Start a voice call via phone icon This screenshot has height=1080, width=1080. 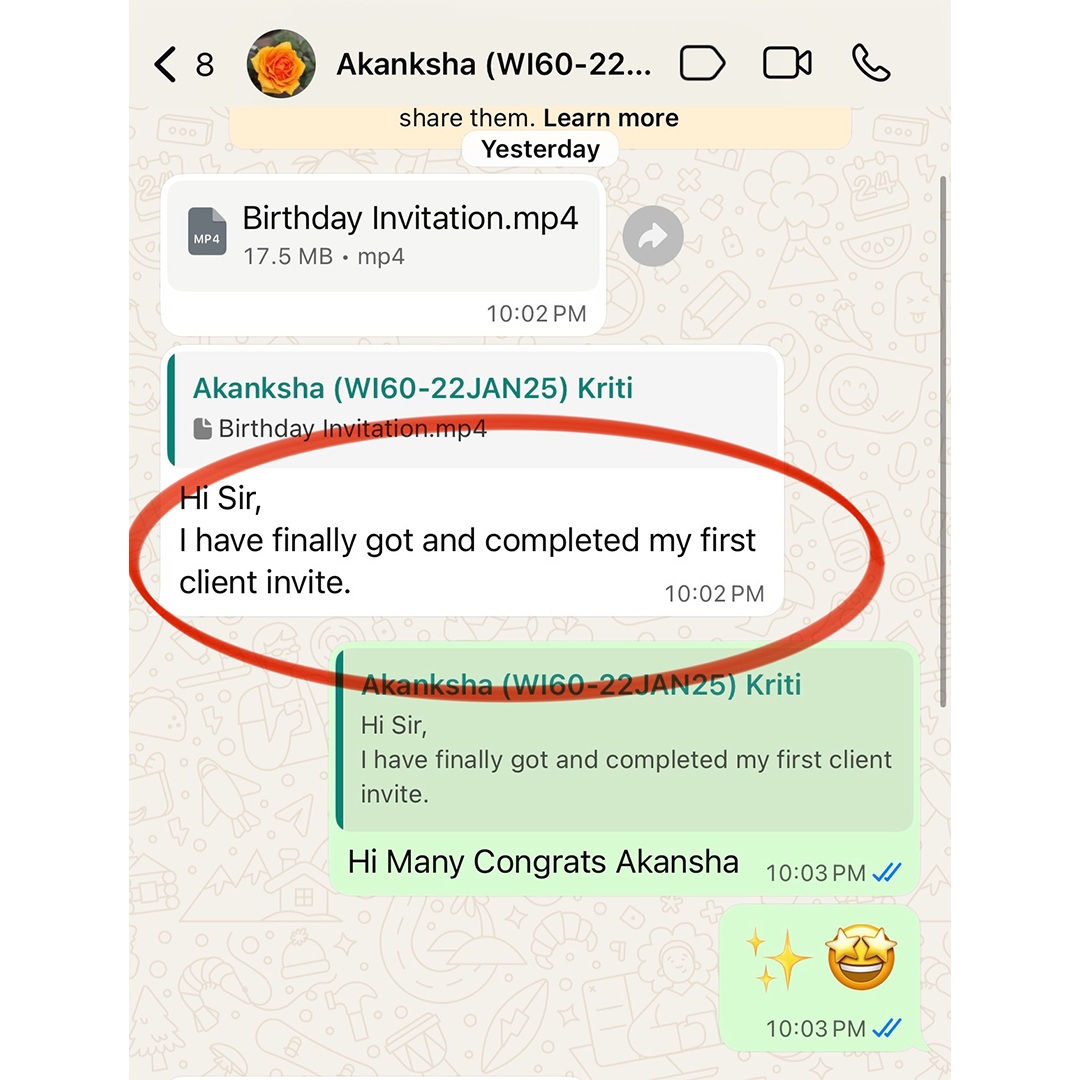pyautogui.click(x=871, y=63)
